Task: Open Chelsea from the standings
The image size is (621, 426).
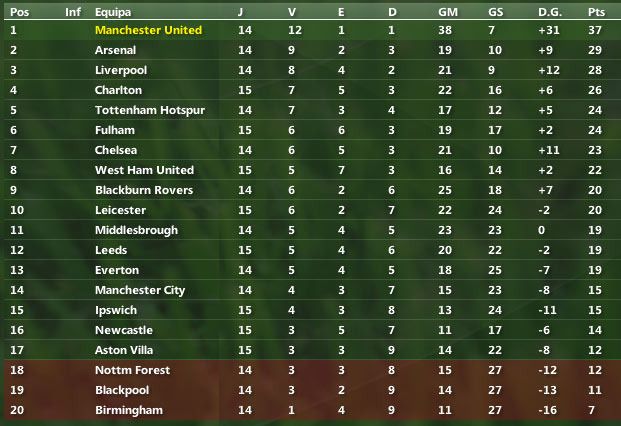Action: click(116, 150)
